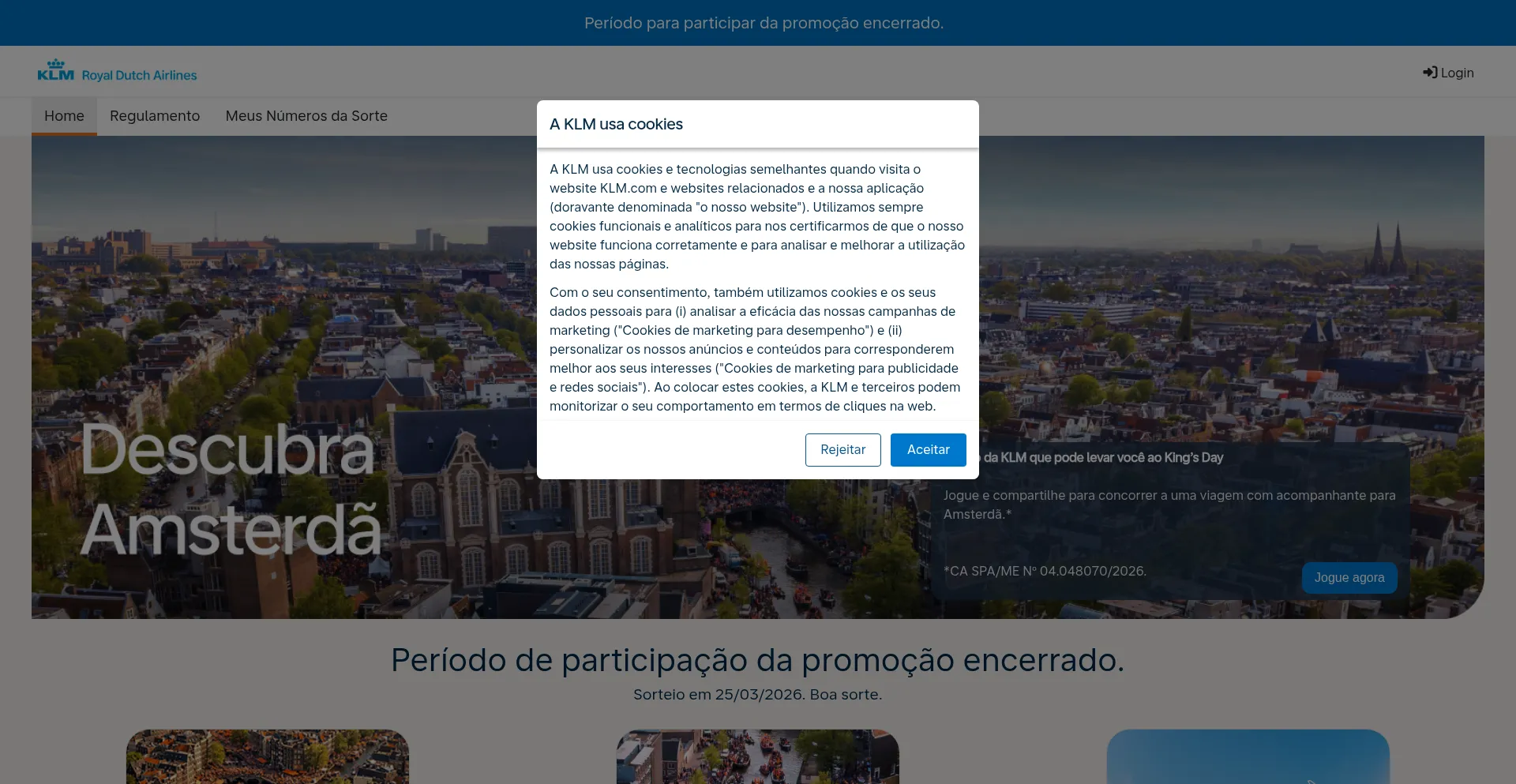Click the 'A KLM usa cookies' dialog title
The width and height of the screenshot is (1516, 784).
(616, 124)
